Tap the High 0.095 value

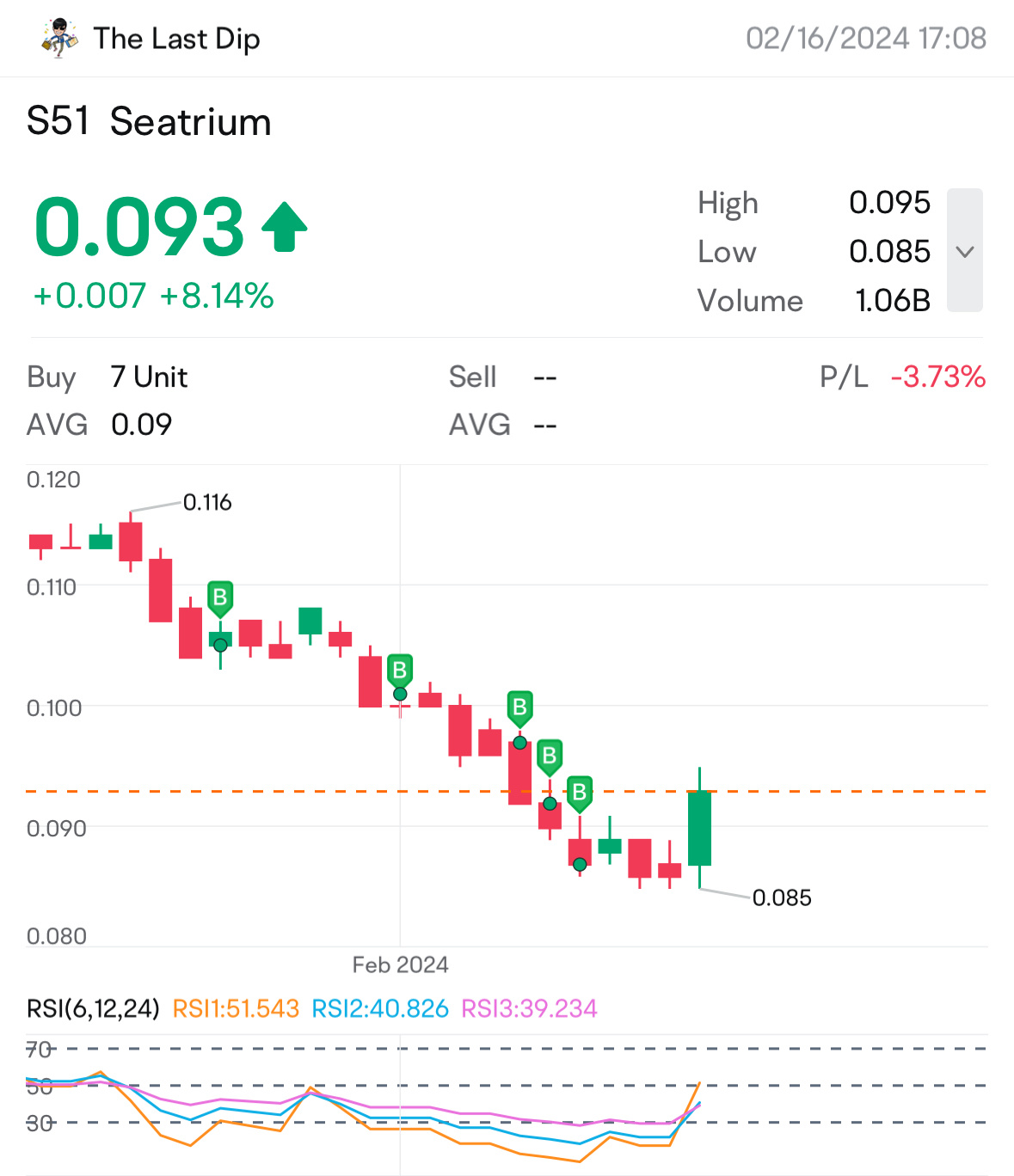click(x=889, y=203)
